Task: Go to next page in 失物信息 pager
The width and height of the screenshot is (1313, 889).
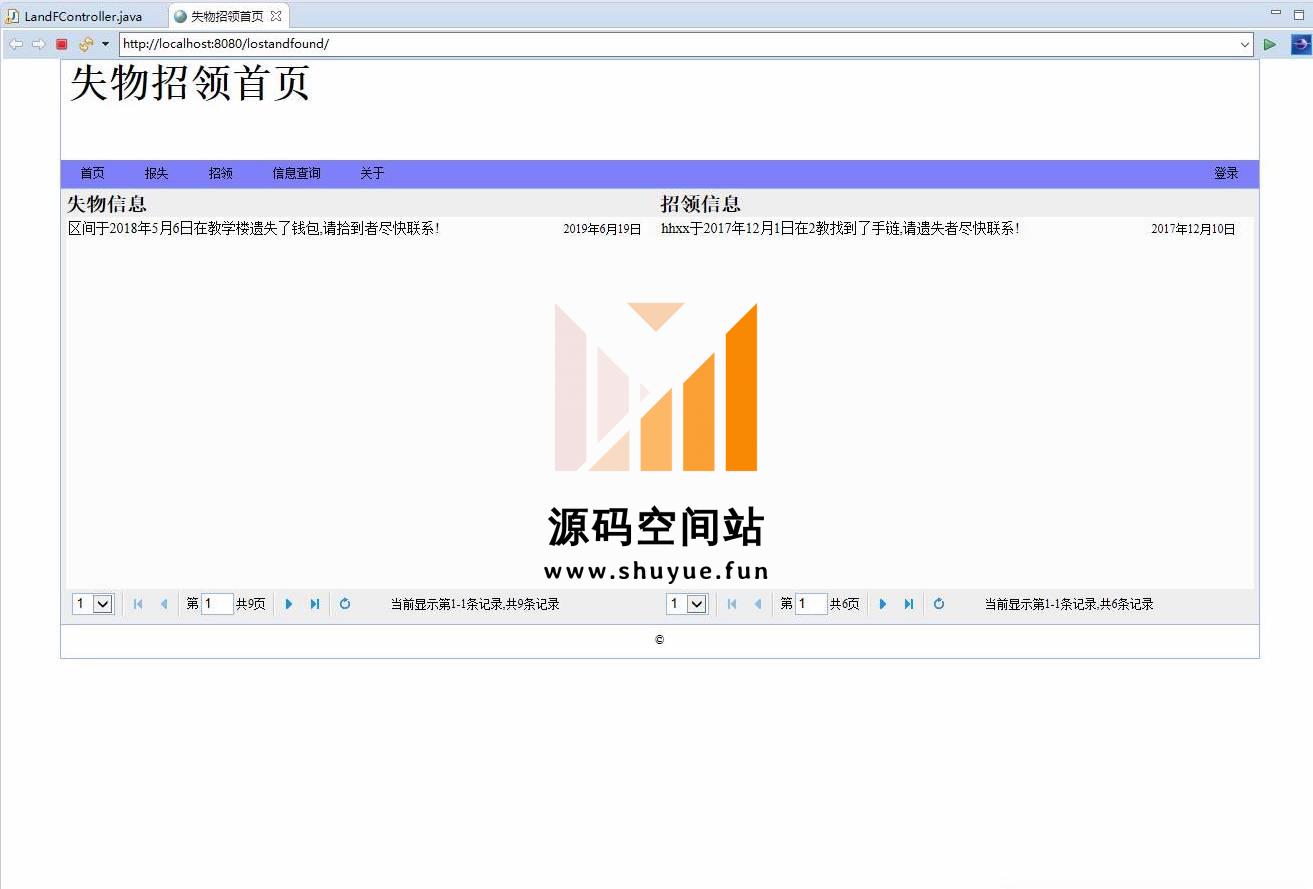Action: tap(289, 604)
